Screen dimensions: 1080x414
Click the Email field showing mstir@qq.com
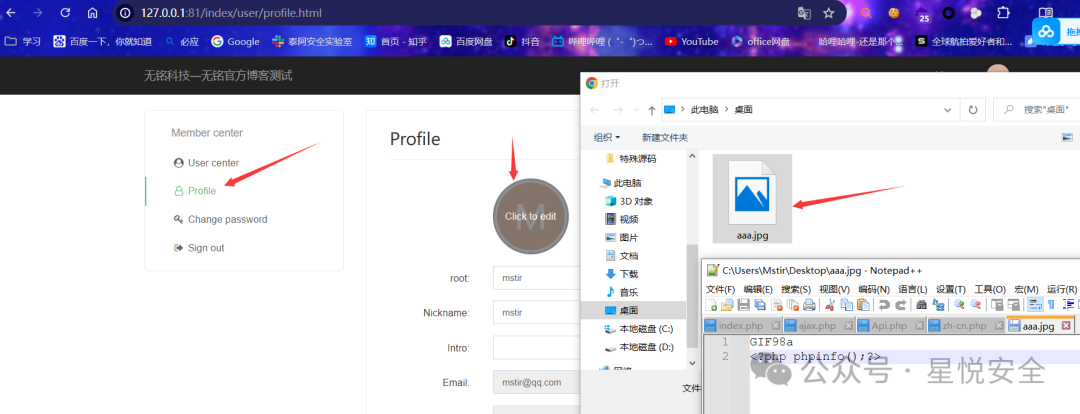537,382
